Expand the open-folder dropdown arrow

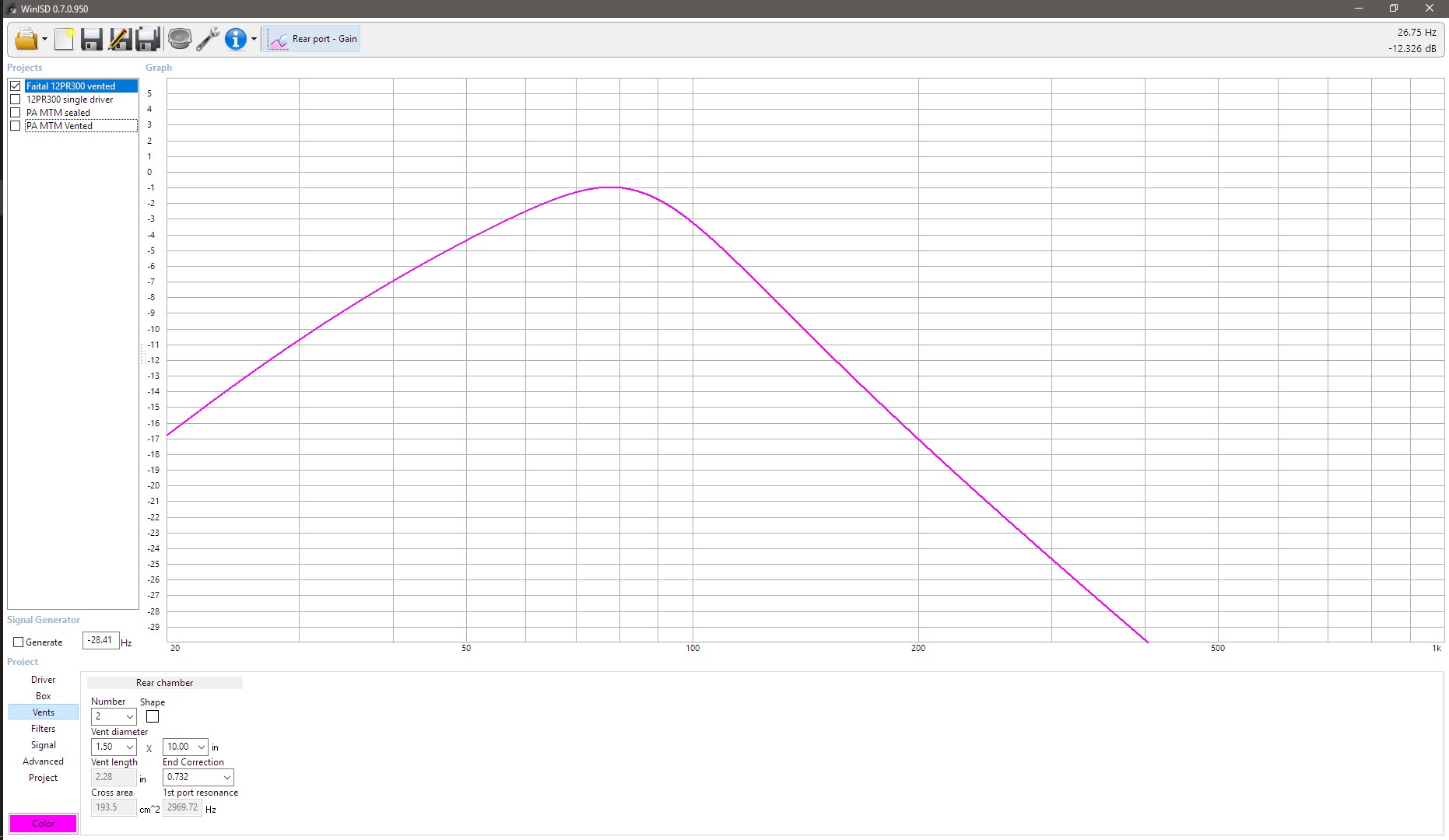point(44,39)
